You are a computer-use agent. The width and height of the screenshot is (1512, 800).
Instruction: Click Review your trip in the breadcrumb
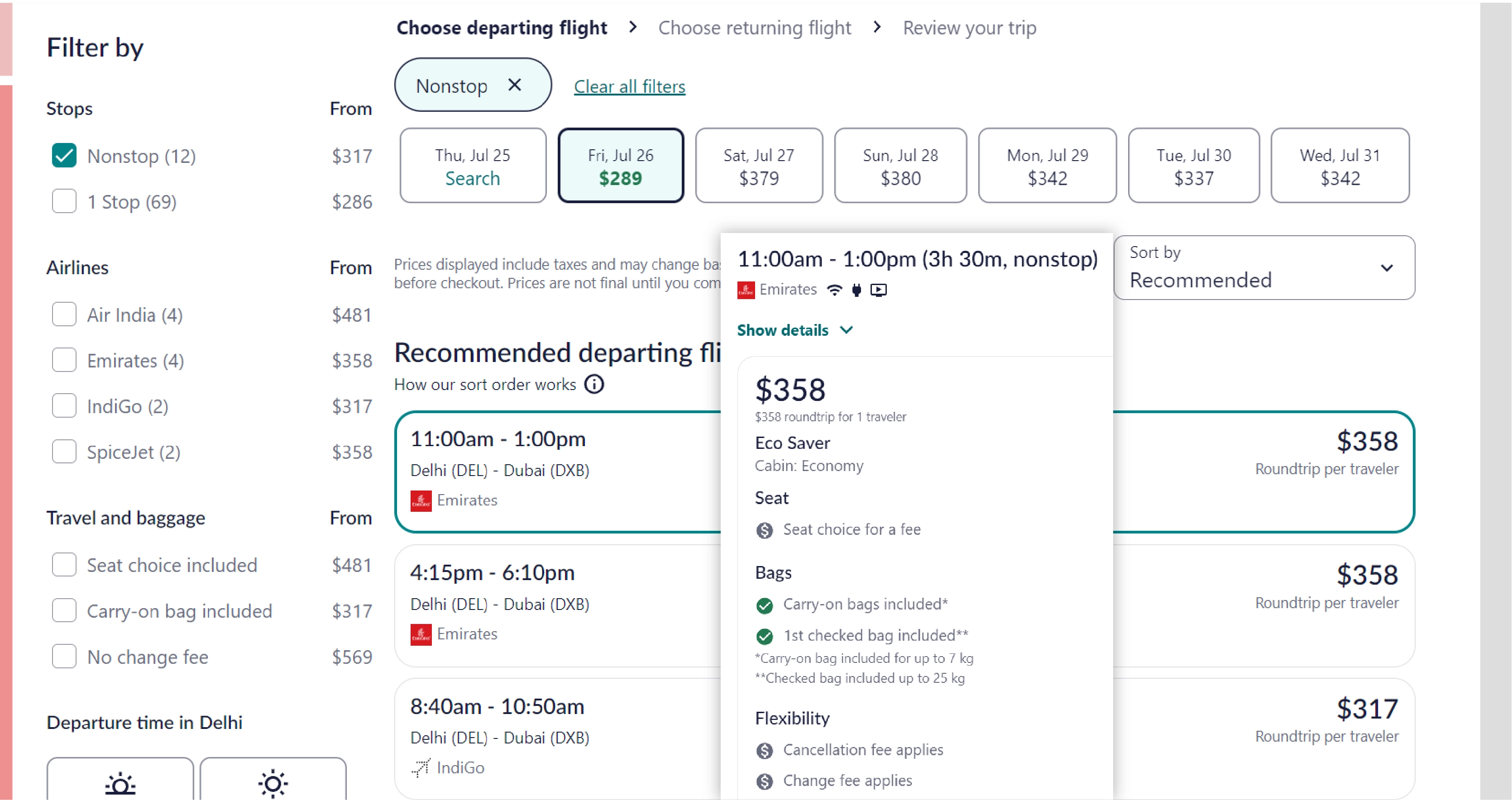pyautogui.click(x=969, y=28)
